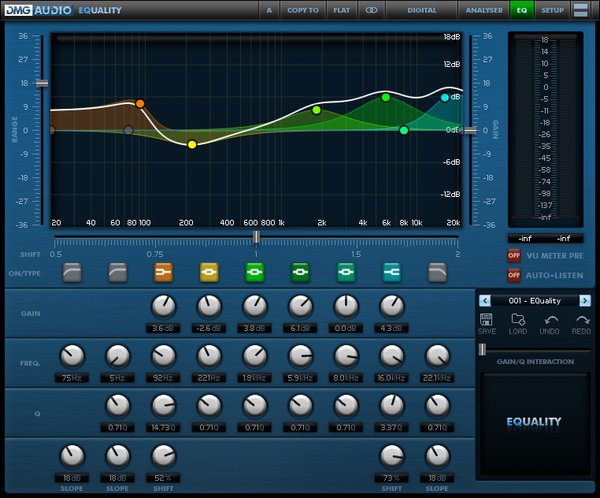This screenshot has height=498, width=600.
Task: Click the Flat button to reset EQ
Action: tap(341, 10)
